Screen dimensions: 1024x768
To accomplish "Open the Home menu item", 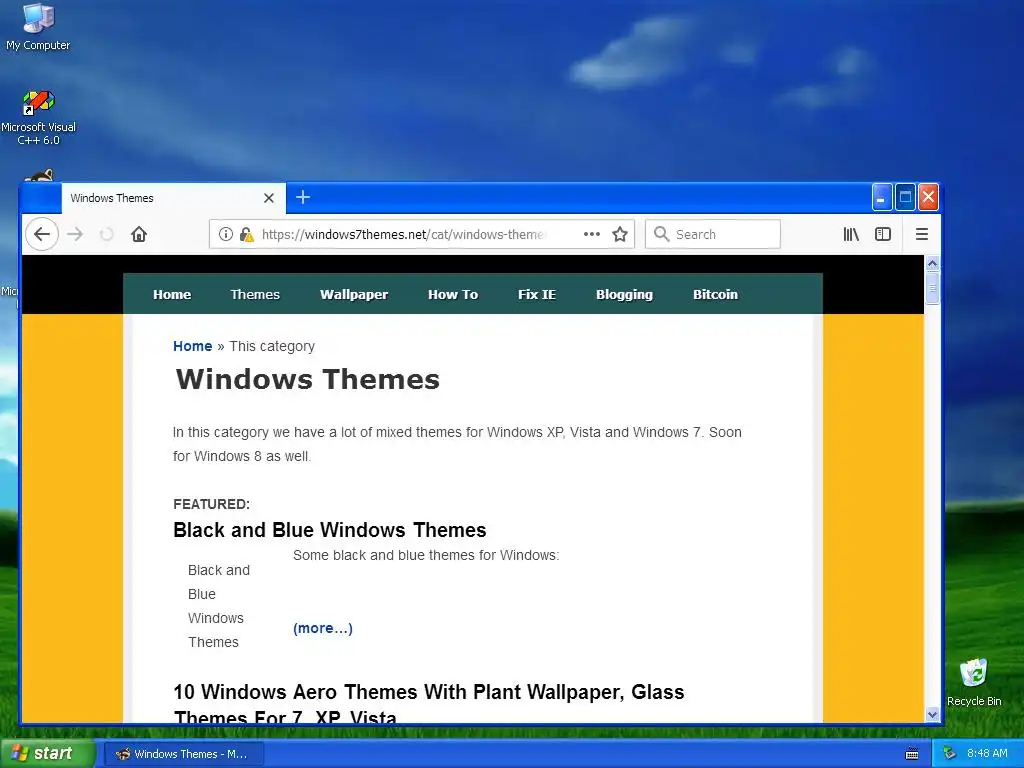I will click(172, 295).
